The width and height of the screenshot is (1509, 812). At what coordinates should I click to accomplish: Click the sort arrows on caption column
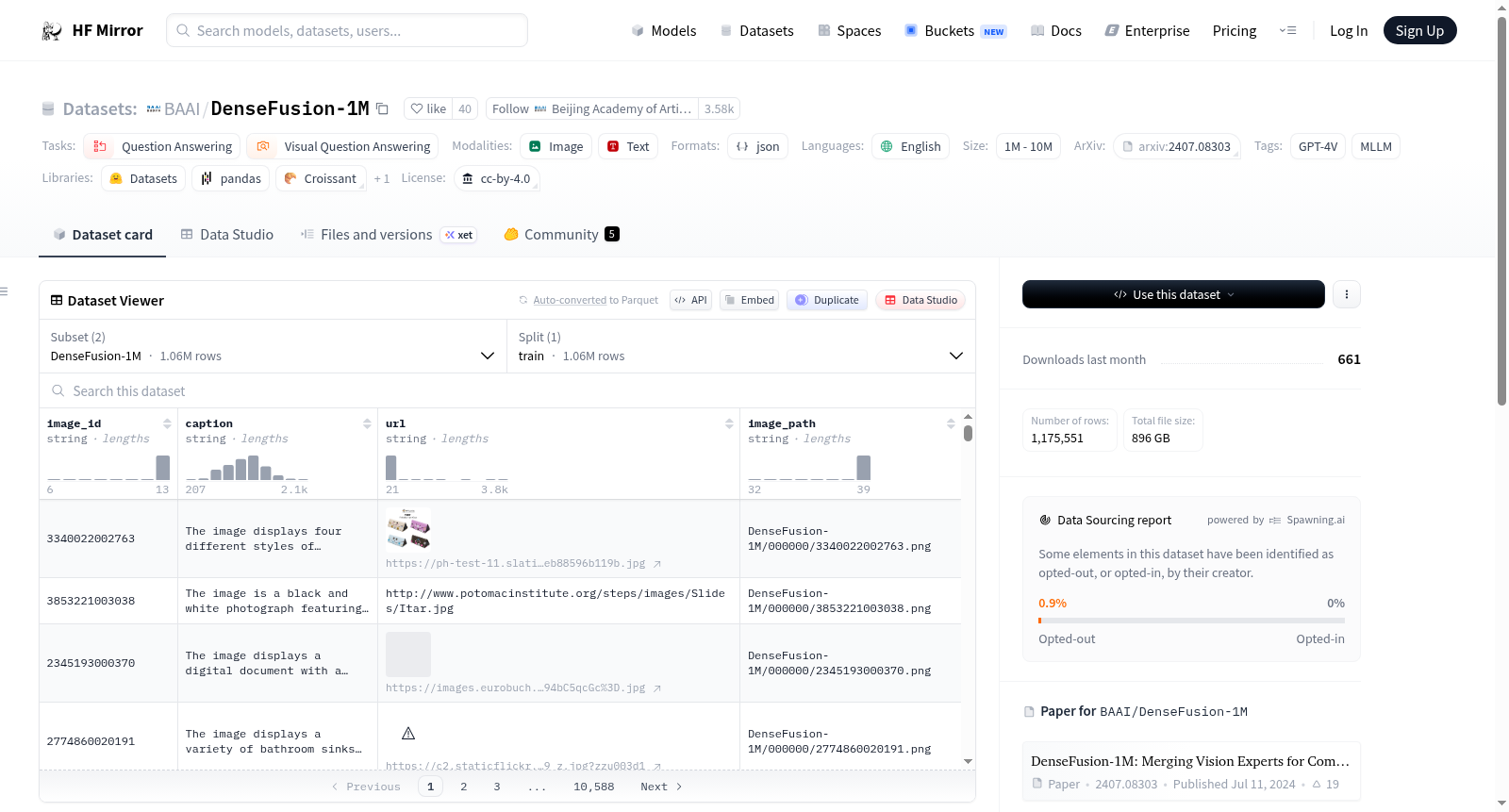367,423
